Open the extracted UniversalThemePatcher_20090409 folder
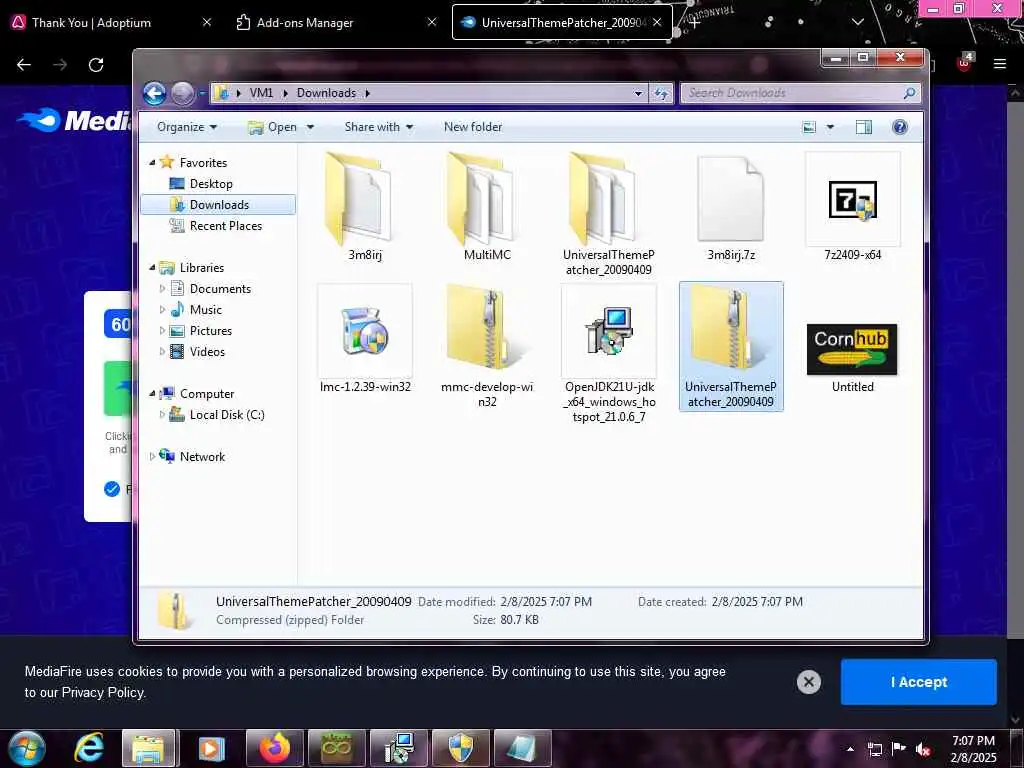 (609, 214)
